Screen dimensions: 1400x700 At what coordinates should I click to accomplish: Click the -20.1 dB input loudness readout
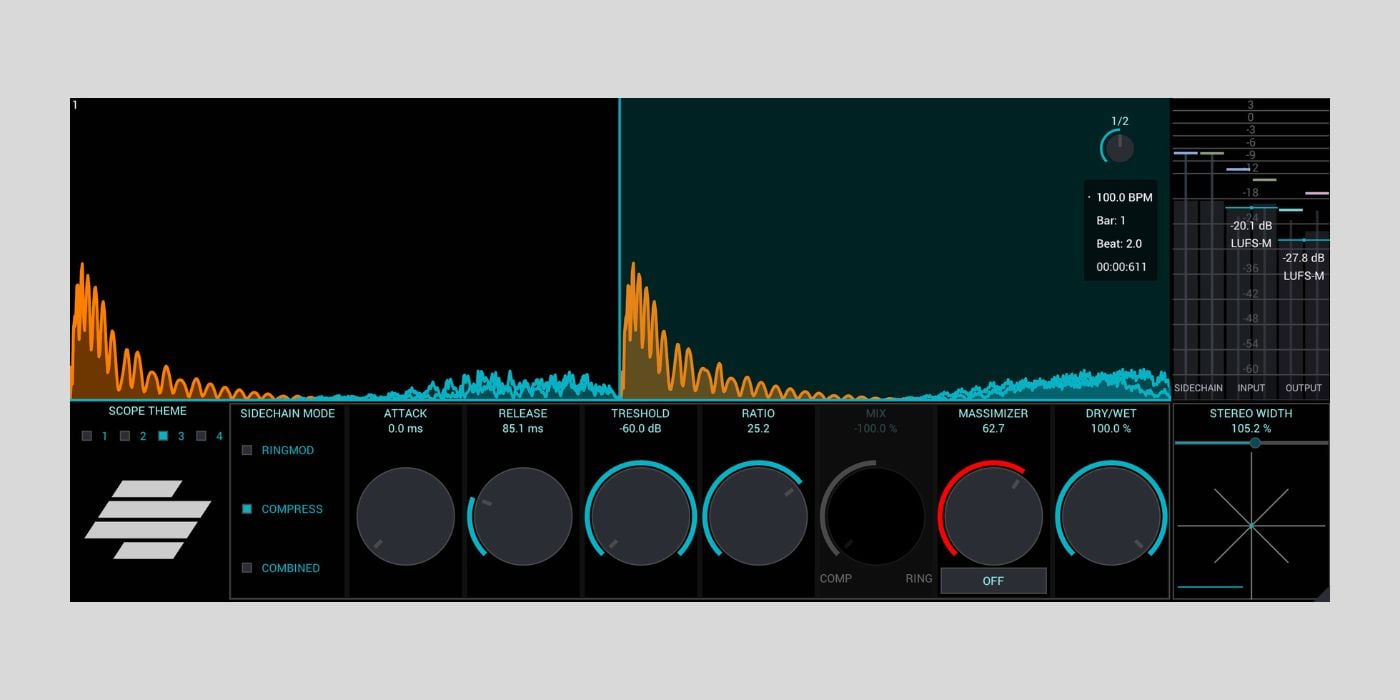point(1251,226)
